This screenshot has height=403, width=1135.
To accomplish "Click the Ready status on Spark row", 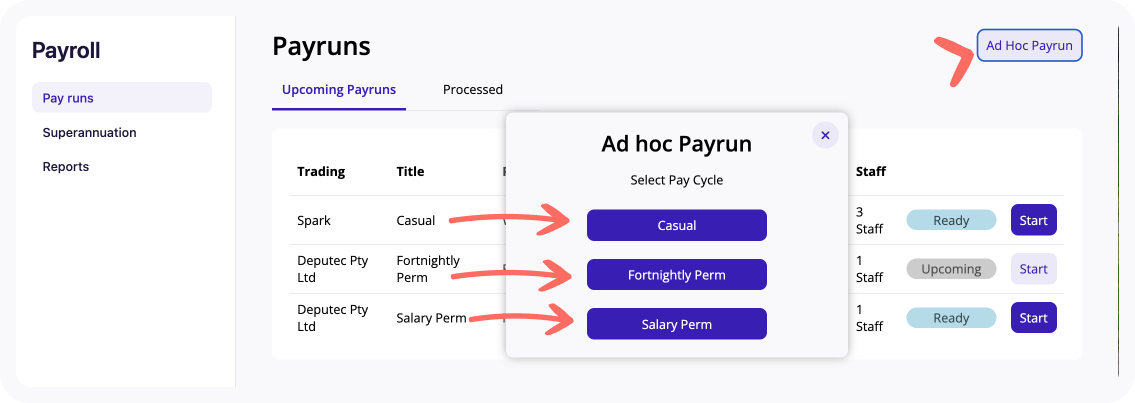I will pos(951,220).
